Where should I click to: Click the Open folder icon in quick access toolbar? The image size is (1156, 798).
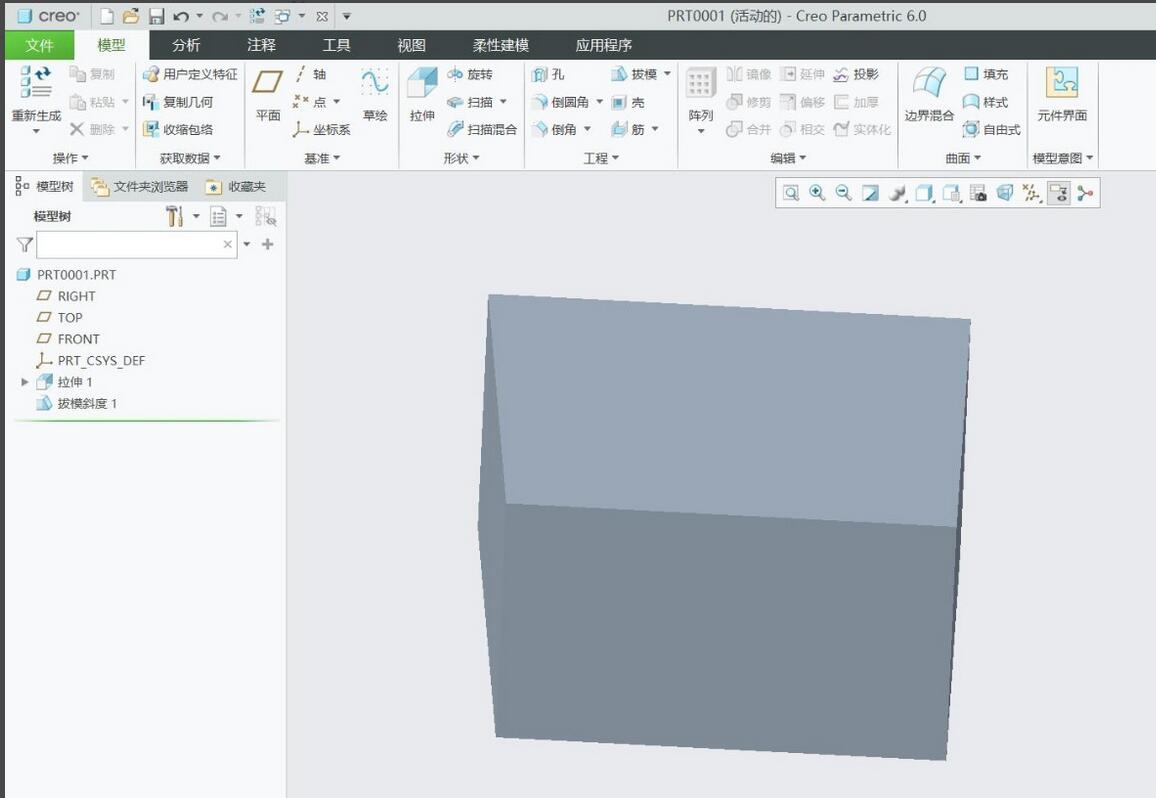pos(130,15)
